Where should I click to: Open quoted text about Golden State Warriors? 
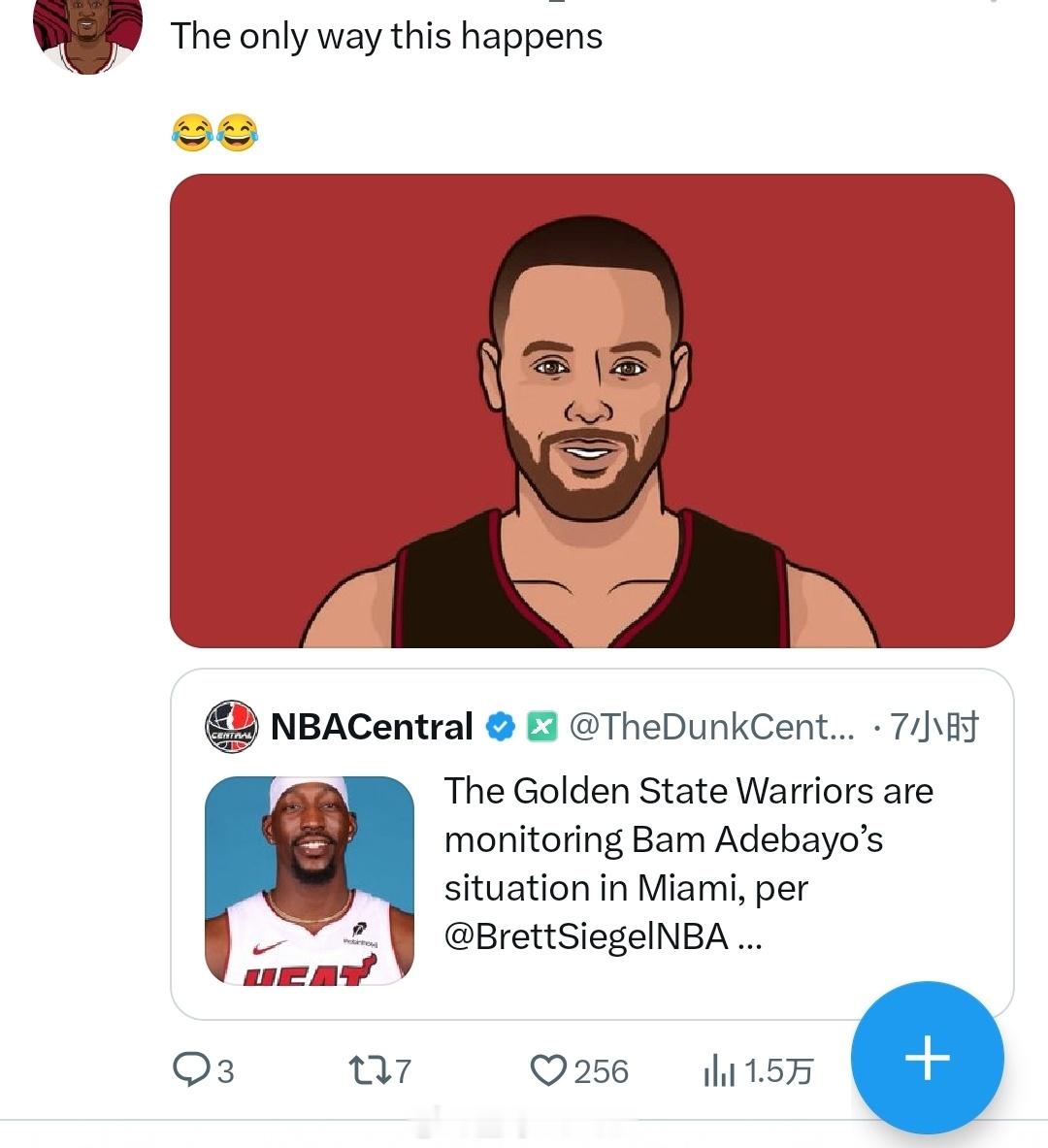[x=688, y=839]
